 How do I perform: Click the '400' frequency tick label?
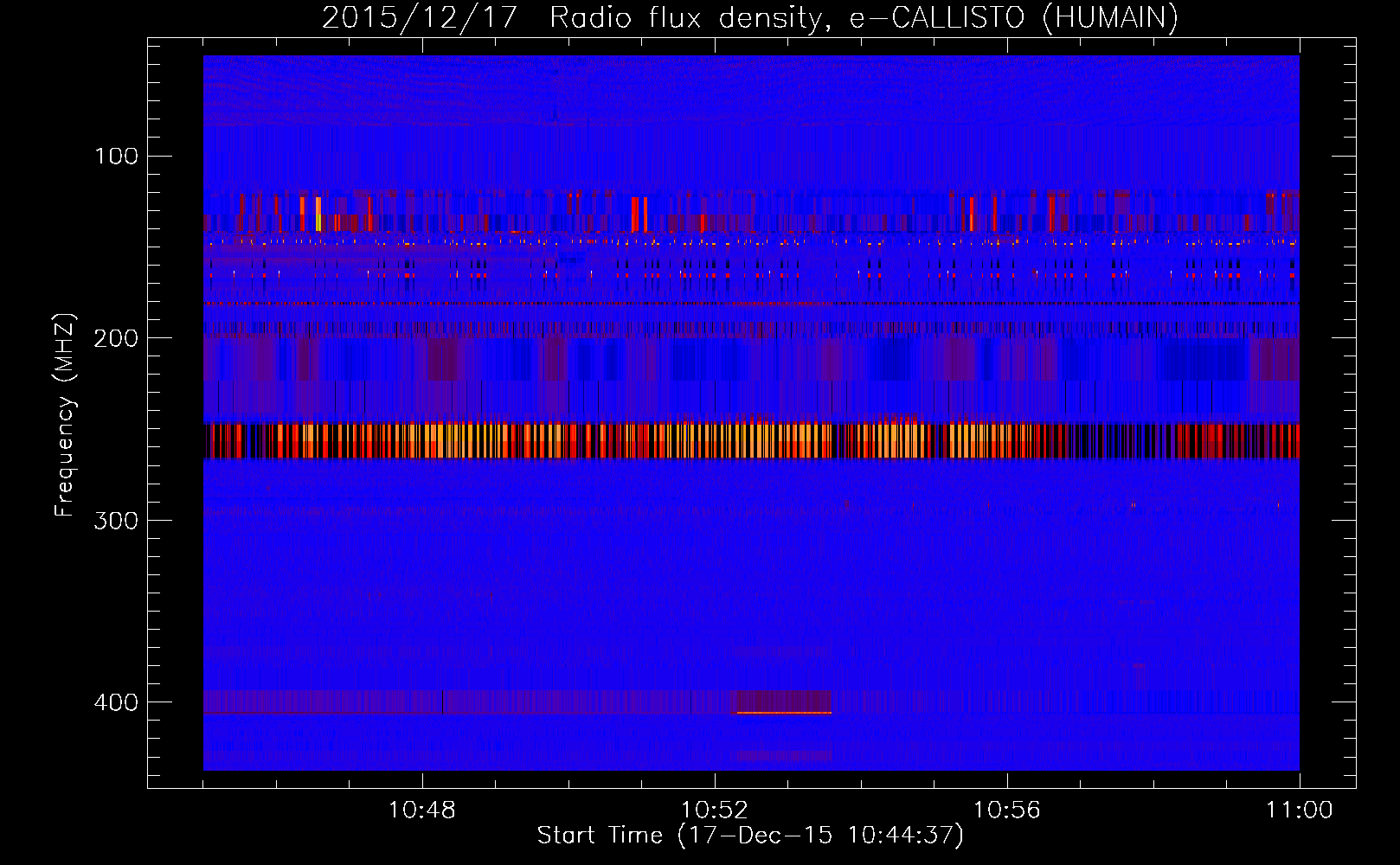(x=116, y=702)
